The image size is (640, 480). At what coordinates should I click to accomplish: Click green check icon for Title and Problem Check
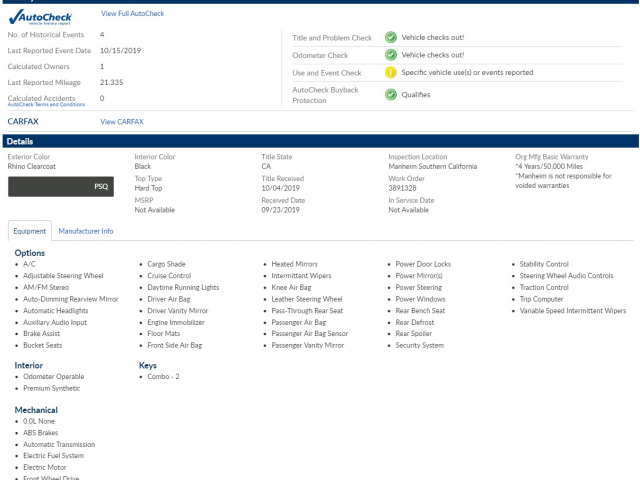pyautogui.click(x=391, y=38)
